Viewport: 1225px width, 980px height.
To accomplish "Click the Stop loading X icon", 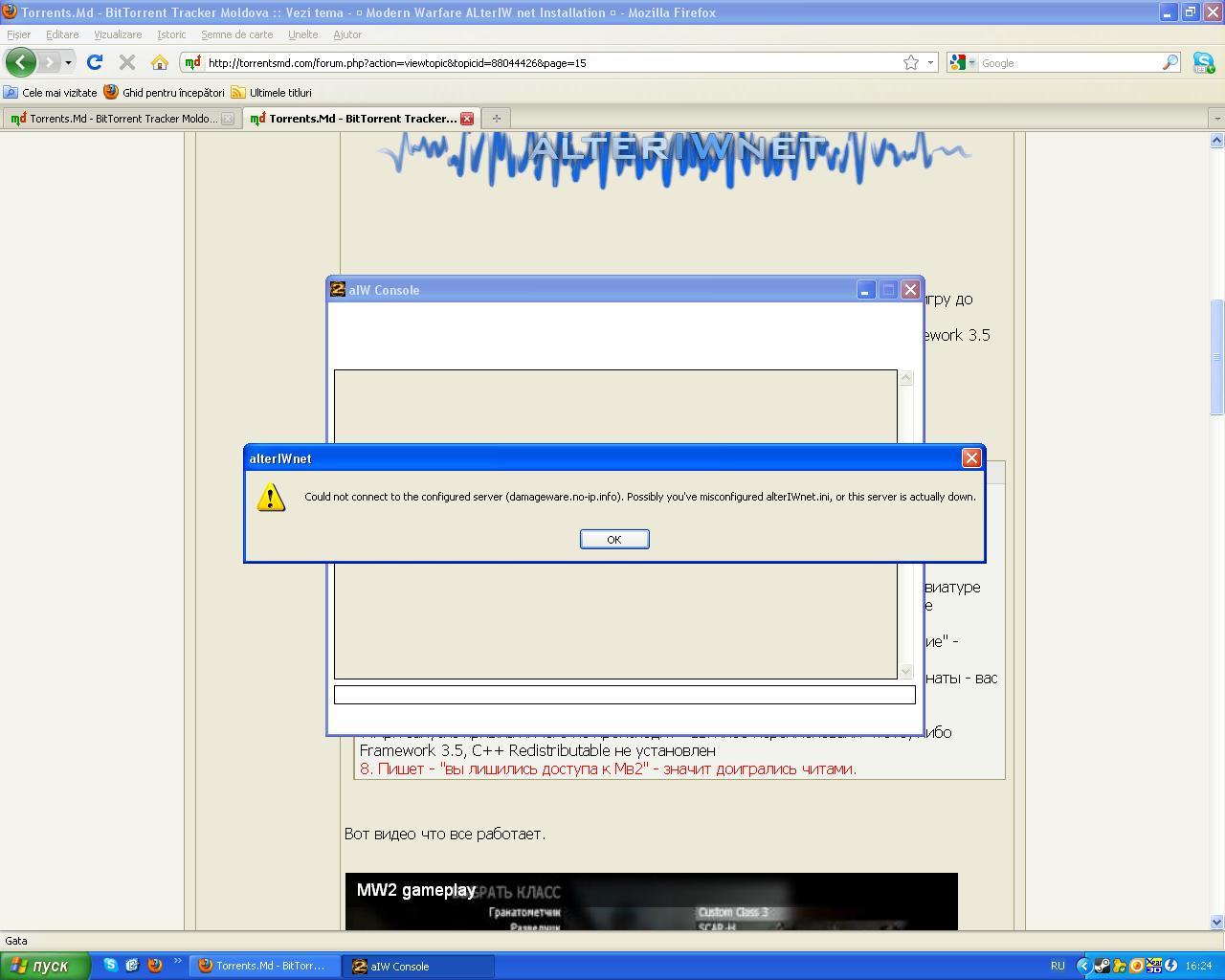I will pos(126,62).
